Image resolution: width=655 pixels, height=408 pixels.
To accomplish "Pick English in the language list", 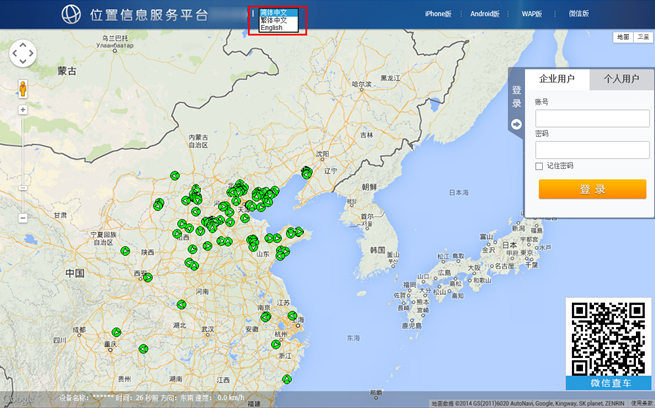I will tap(271, 28).
